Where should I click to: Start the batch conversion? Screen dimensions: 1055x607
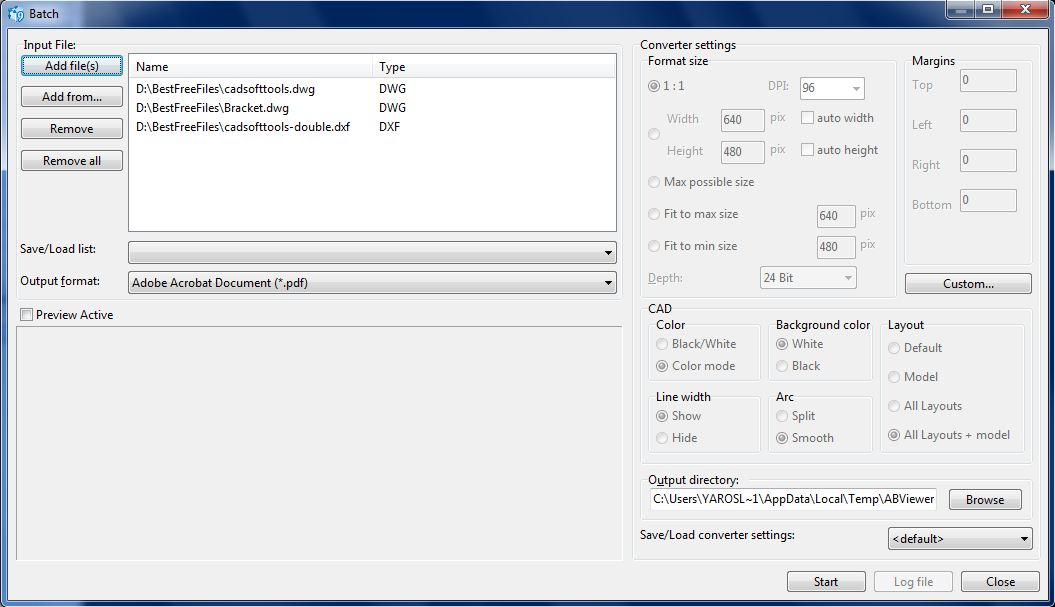[x=826, y=581]
